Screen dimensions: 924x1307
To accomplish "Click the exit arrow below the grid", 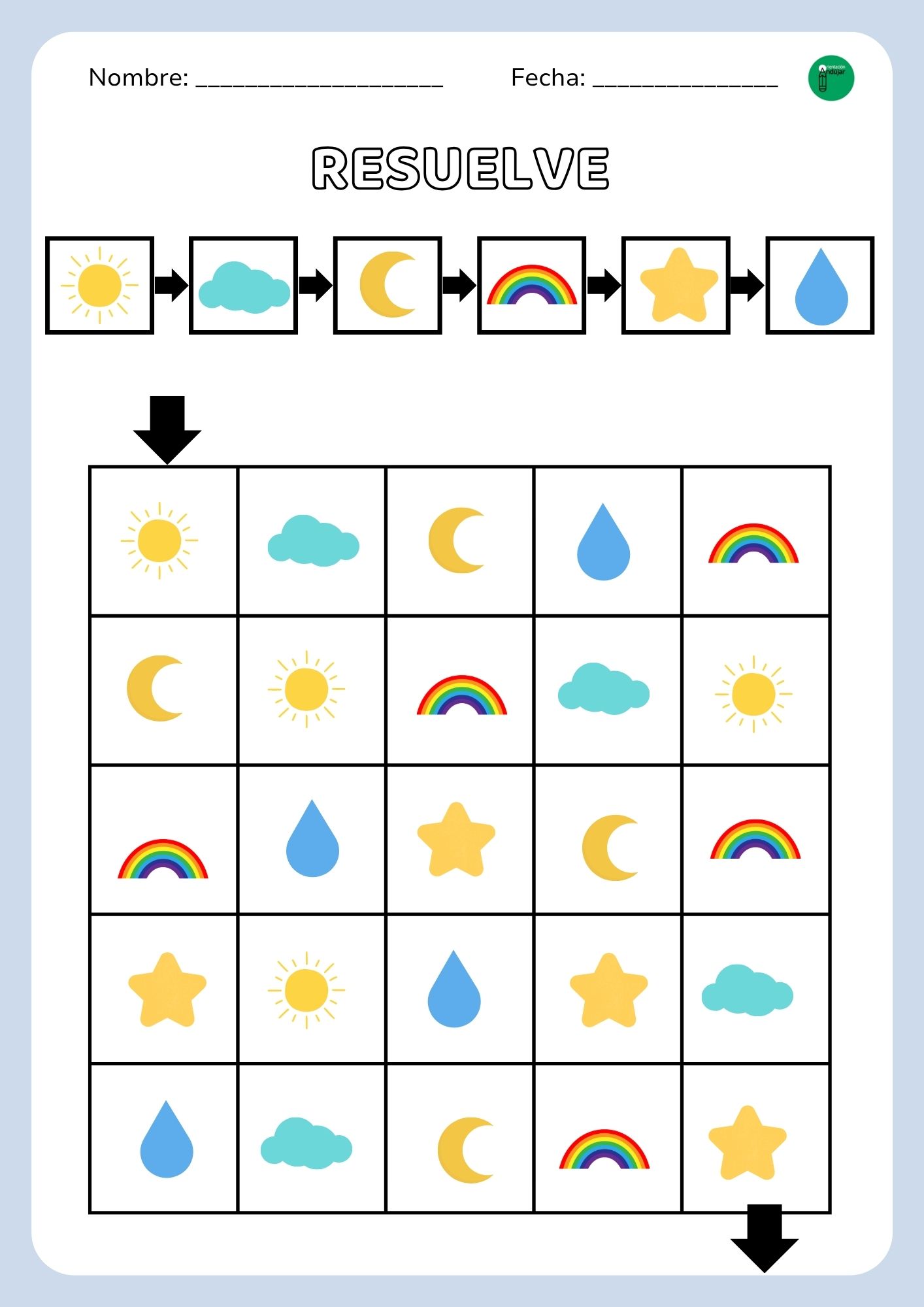I will point(765,1238).
